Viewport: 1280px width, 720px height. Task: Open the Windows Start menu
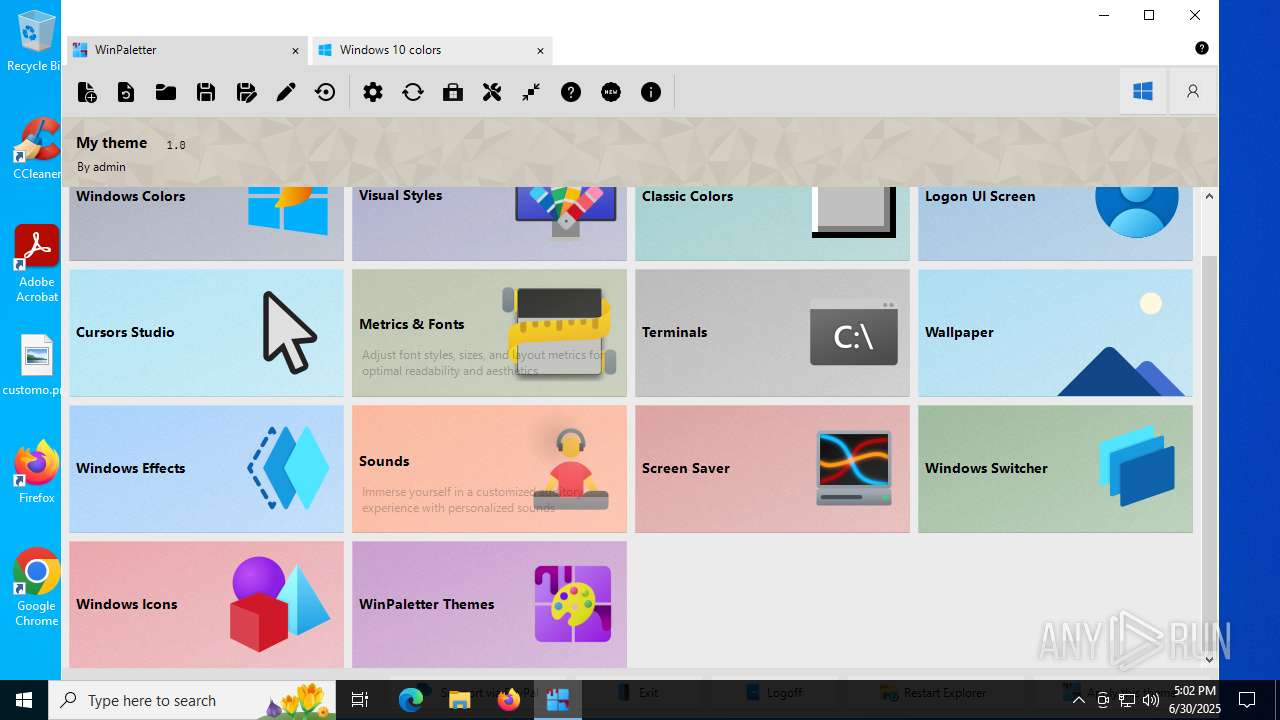[x=24, y=700]
